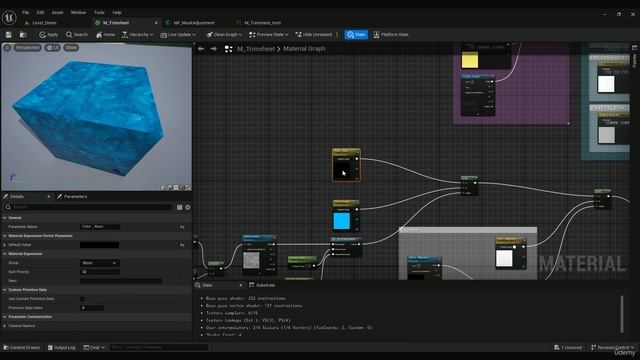640x360 pixels.
Task: Expand the Default Value row
Action: click(5, 245)
